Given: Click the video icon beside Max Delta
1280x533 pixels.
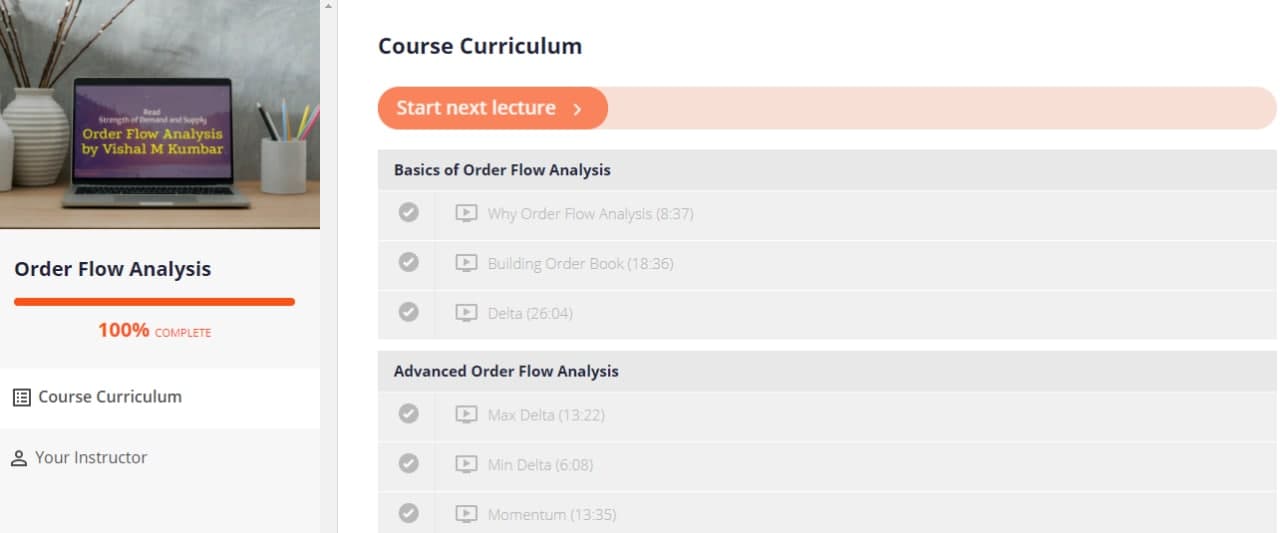Looking at the screenshot, I should pos(466,414).
